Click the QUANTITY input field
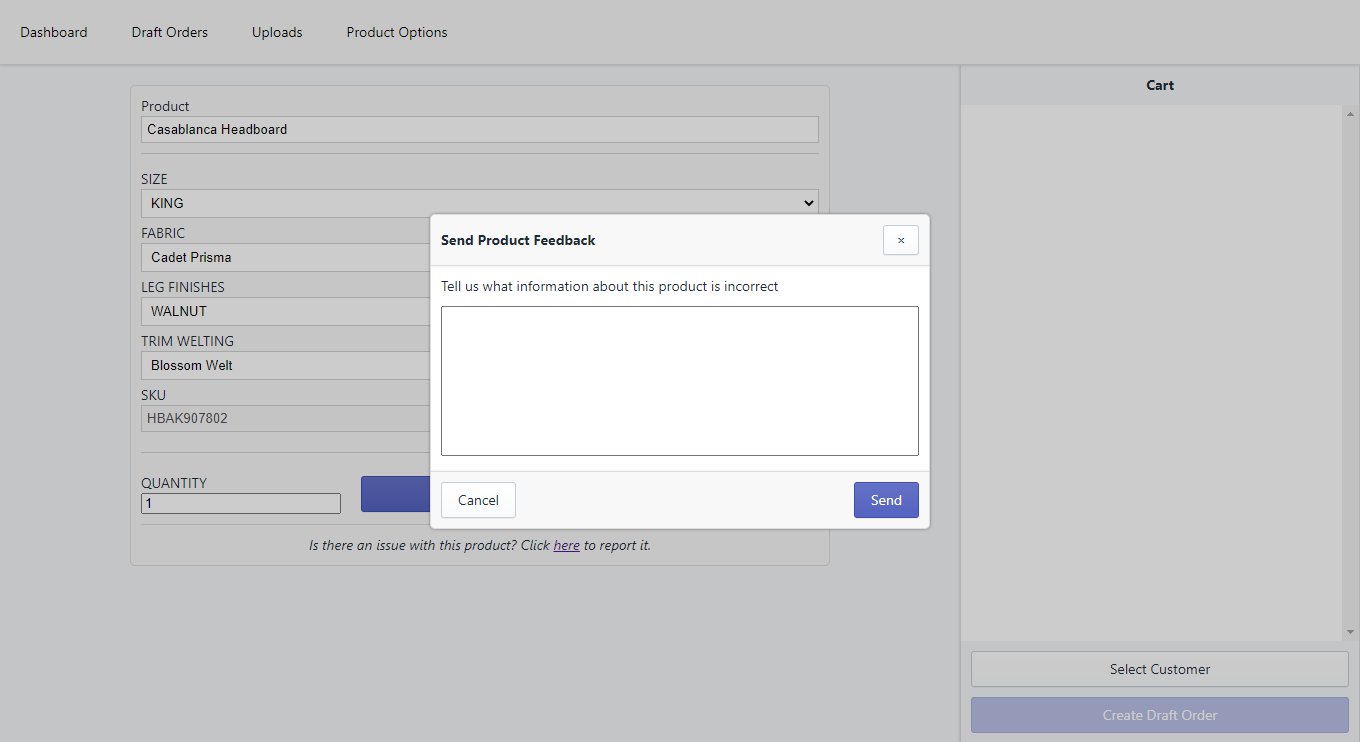The height and width of the screenshot is (742, 1360). pos(240,504)
